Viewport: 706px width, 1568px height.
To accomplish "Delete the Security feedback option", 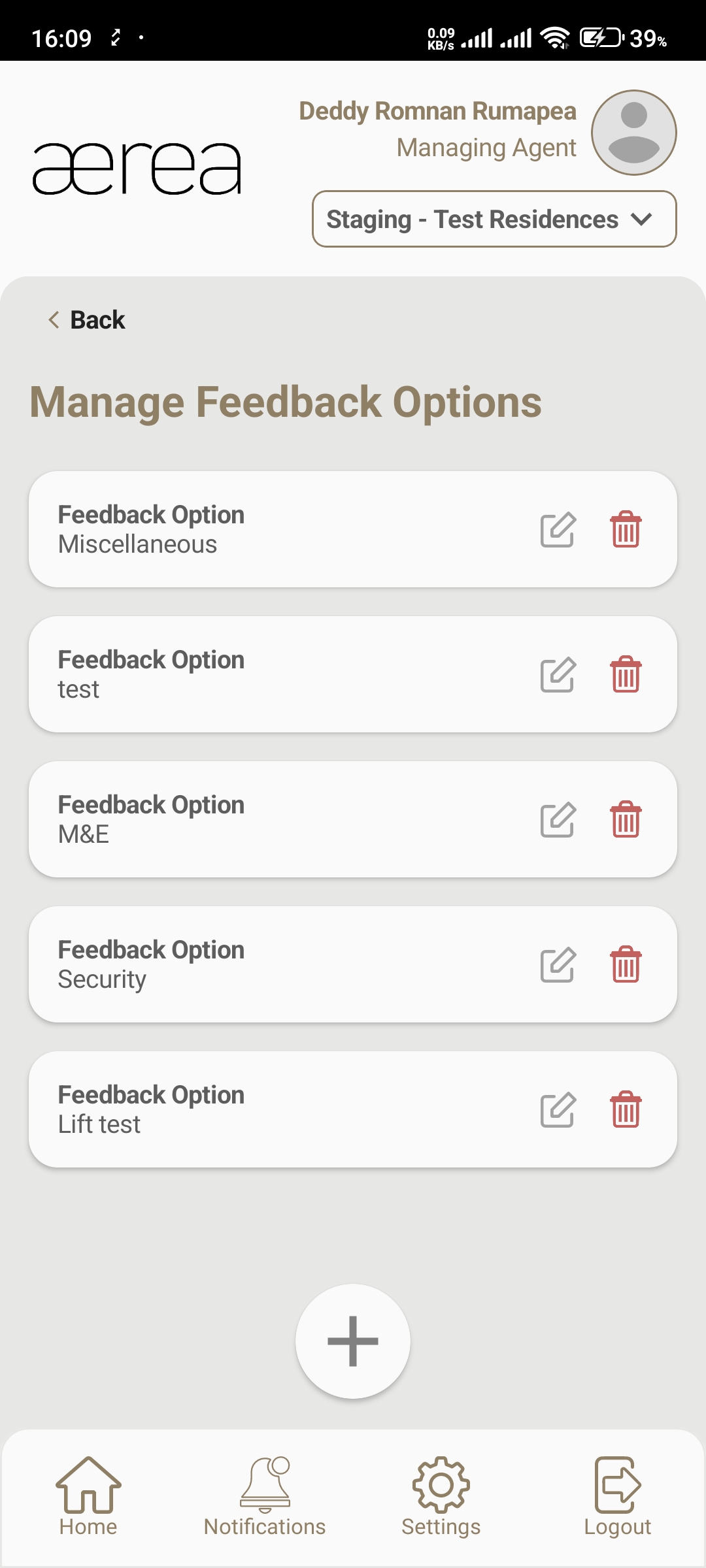I will (x=626, y=965).
